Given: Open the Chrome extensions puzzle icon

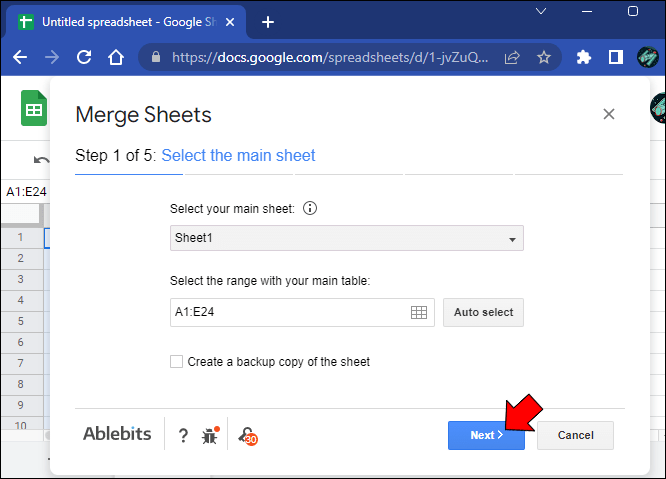Looking at the screenshot, I should (x=585, y=58).
